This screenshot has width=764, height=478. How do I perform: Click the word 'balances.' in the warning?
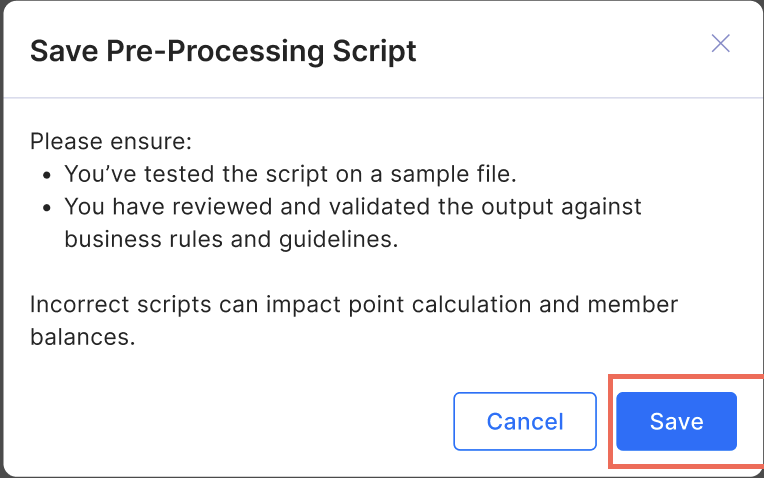82,337
